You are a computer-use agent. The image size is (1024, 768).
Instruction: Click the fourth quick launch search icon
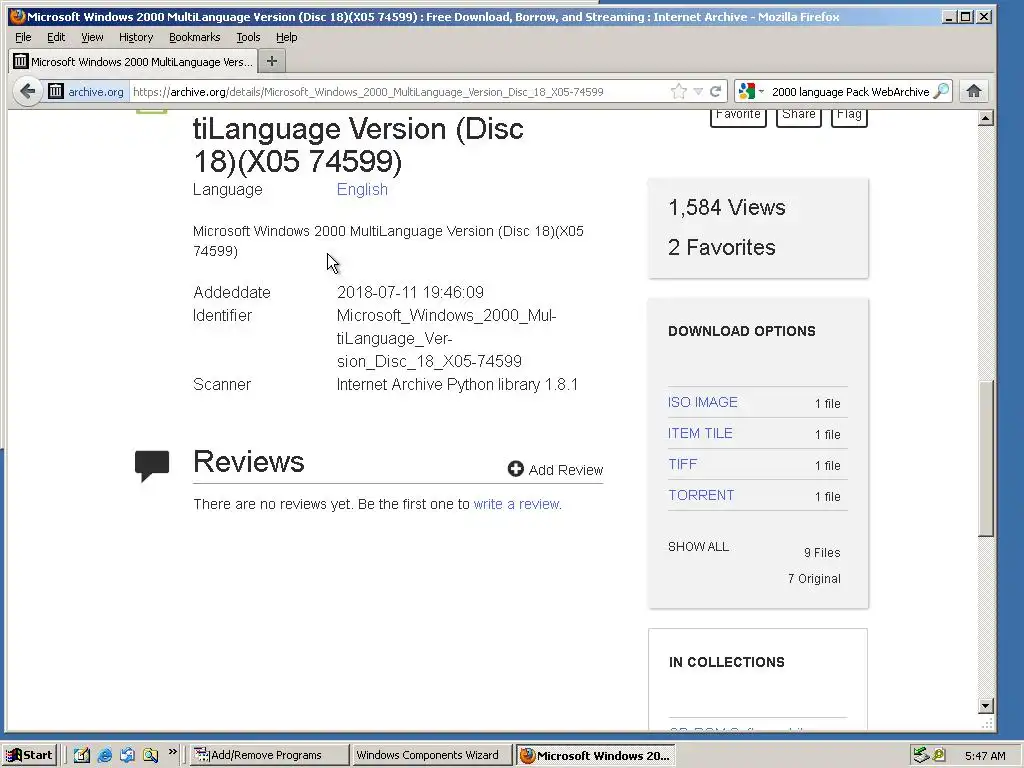point(151,755)
